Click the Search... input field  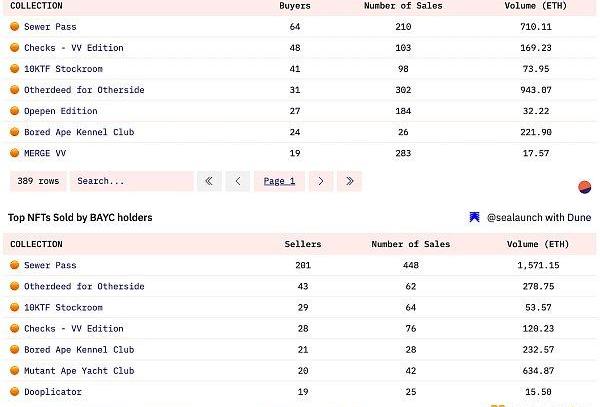tap(132, 181)
